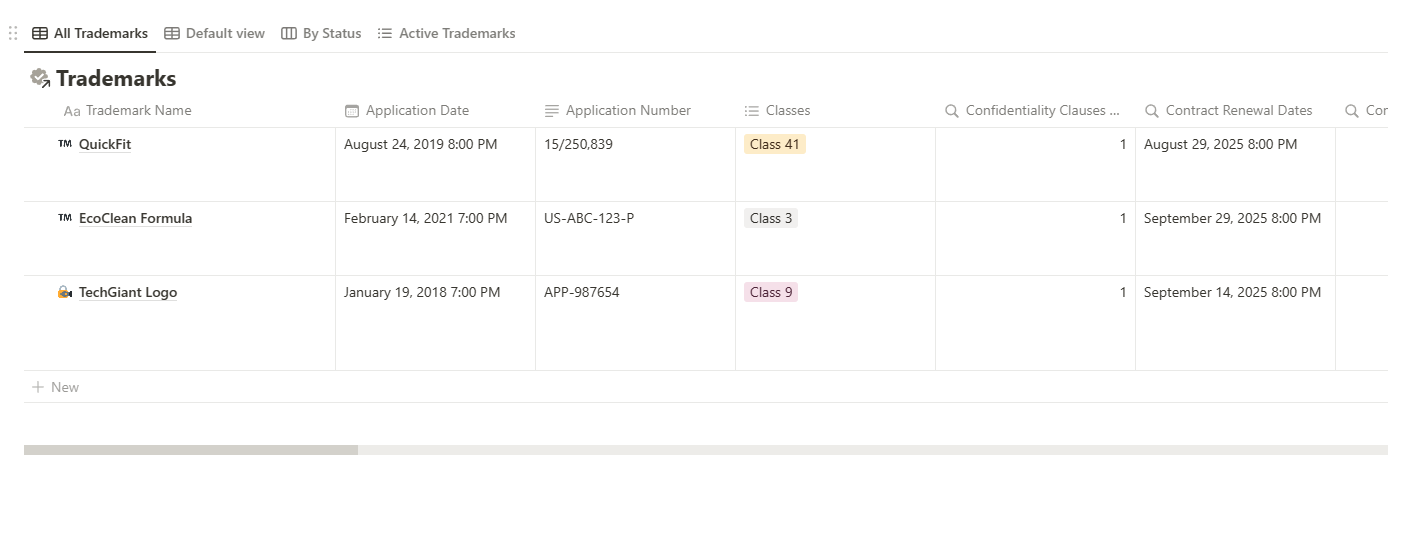Open the Trademark Name column header menu
Image resolution: width=1423 pixels, height=552 pixels.
coord(138,111)
